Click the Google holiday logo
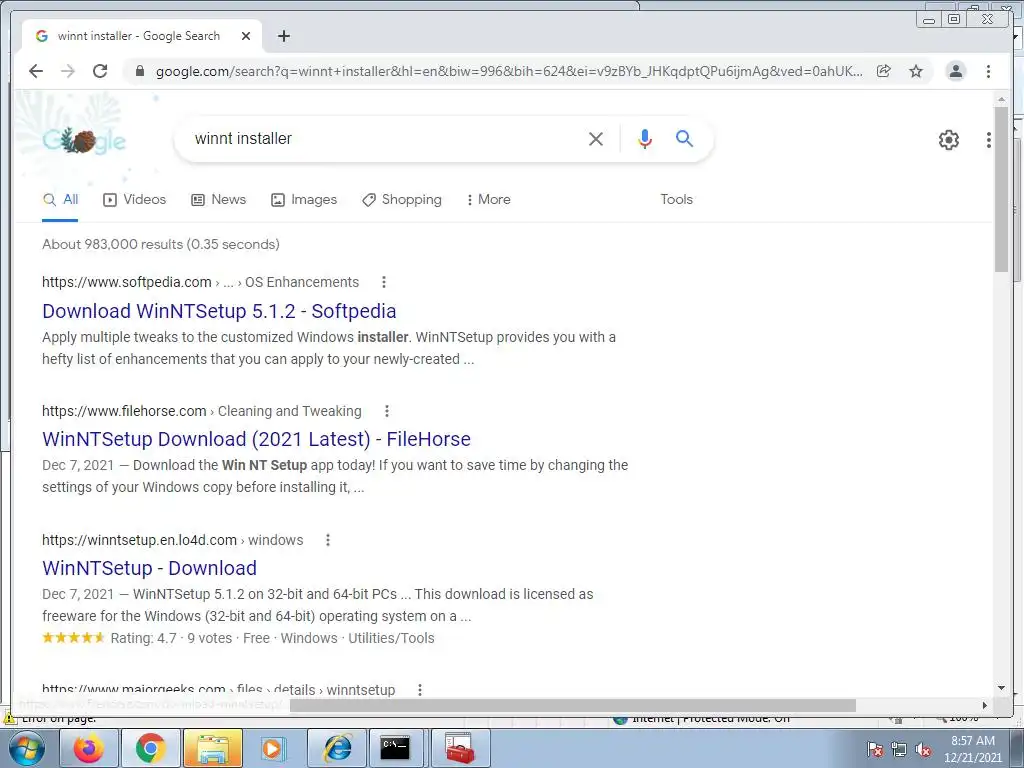The width and height of the screenshot is (1024, 768). click(84, 140)
